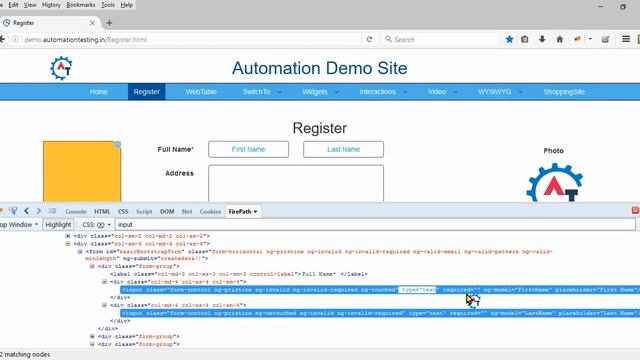The image size is (640, 360).
Task: Open a new tab with the plus button
Action: pyautogui.click(x=109, y=23)
